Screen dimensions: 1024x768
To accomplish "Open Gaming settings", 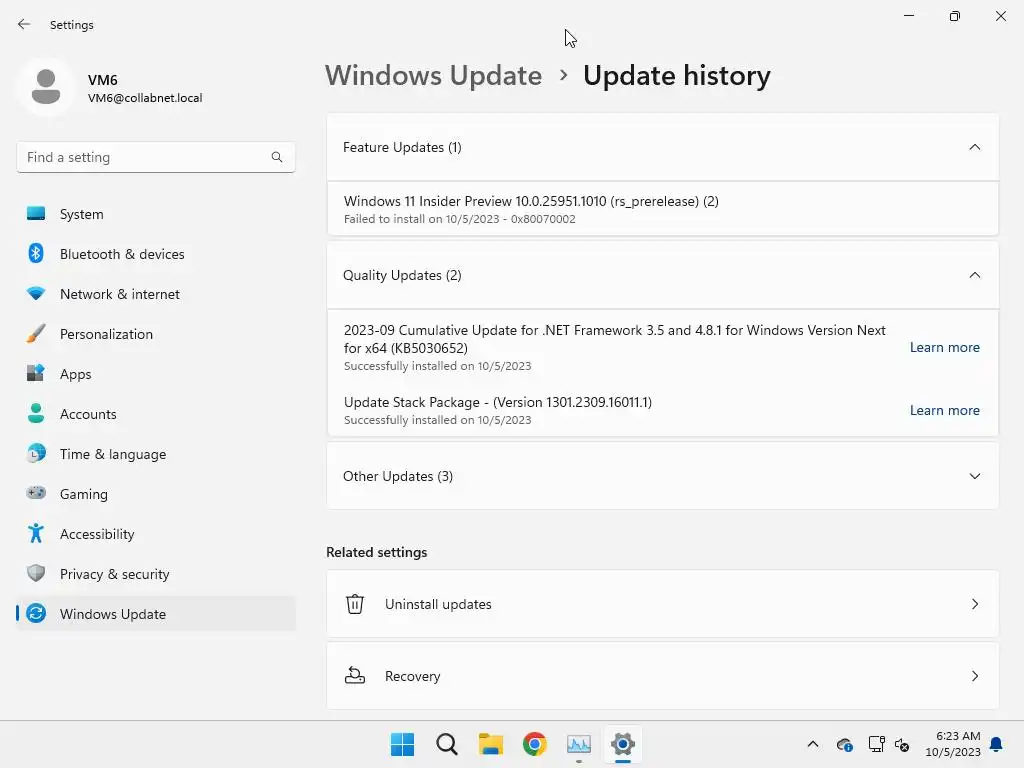I will pyautogui.click(x=155, y=494).
